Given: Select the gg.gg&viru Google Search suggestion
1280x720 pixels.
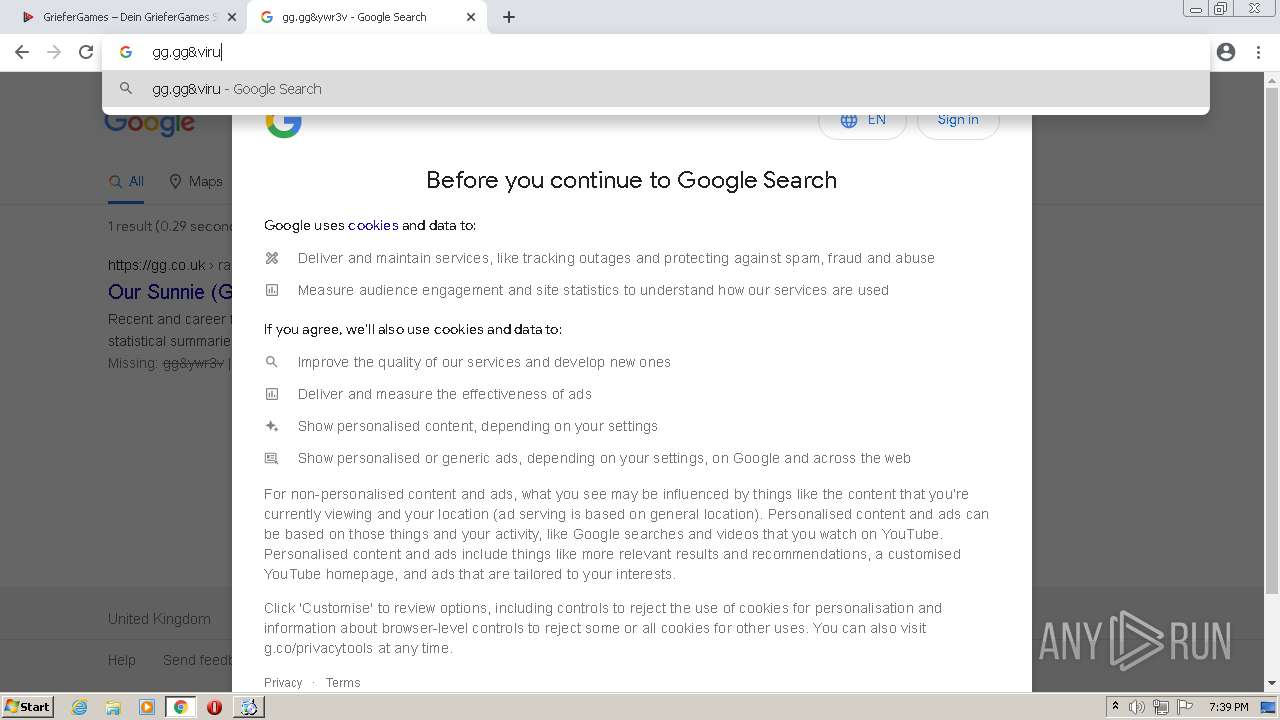Looking at the screenshot, I should pyautogui.click(x=656, y=89).
